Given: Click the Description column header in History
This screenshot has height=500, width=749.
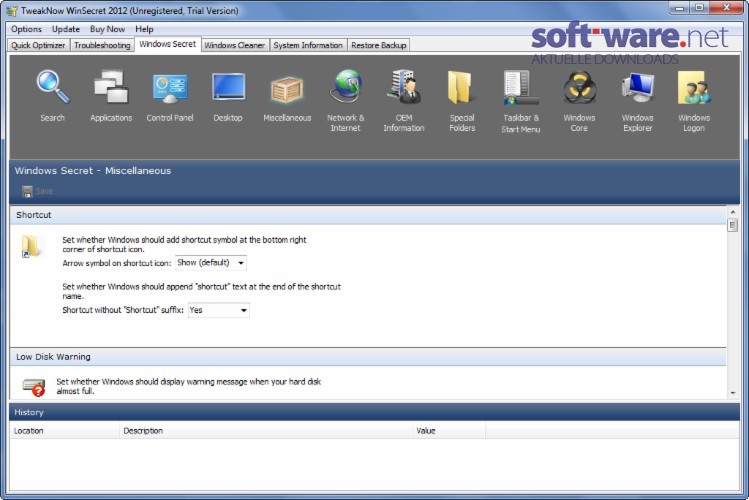Looking at the screenshot, I should [x=266, y=431].
